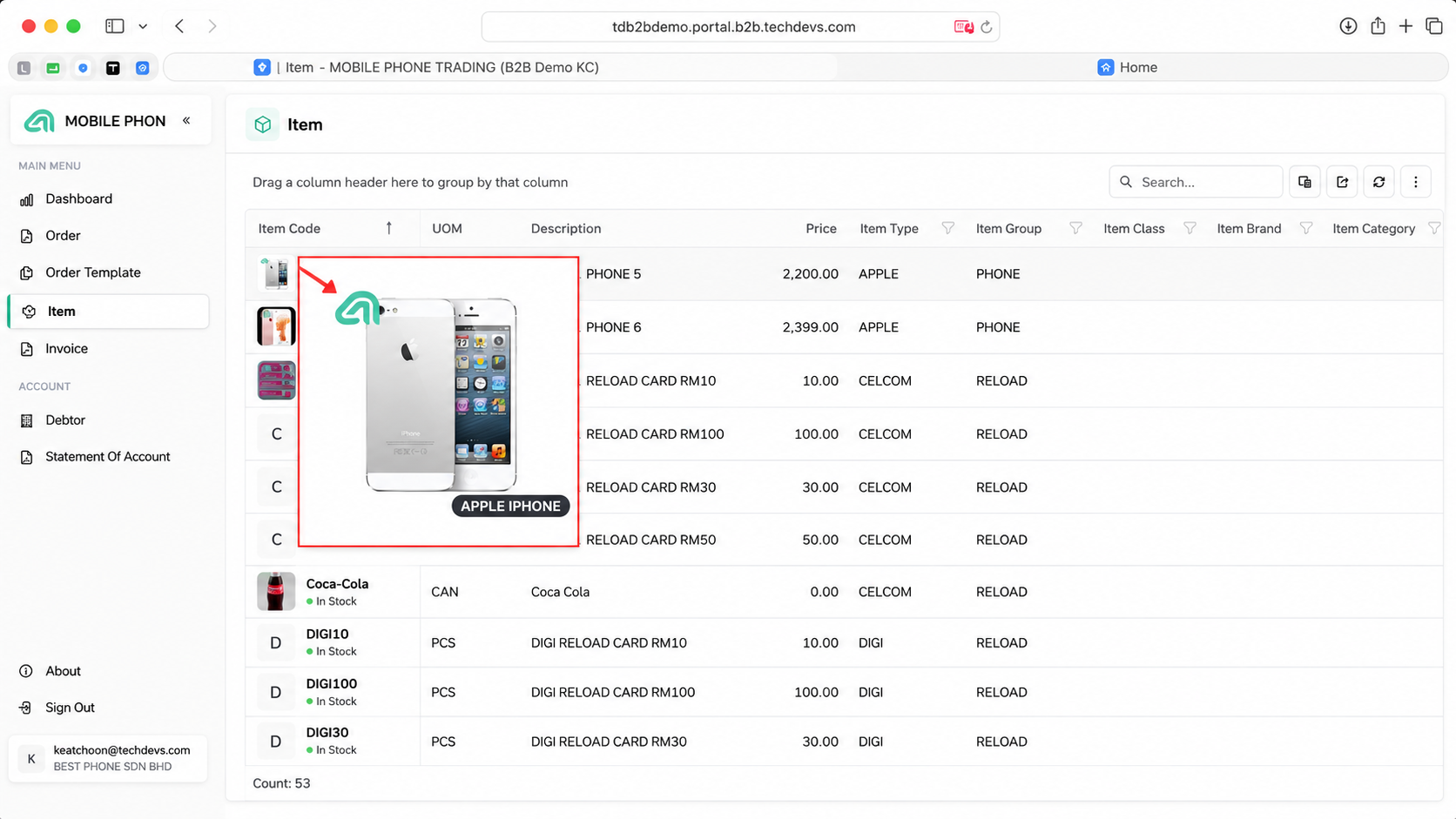Viewport: 1456px width, 819px height.
Task: Click the Description column header
Action: pos(566,229)
